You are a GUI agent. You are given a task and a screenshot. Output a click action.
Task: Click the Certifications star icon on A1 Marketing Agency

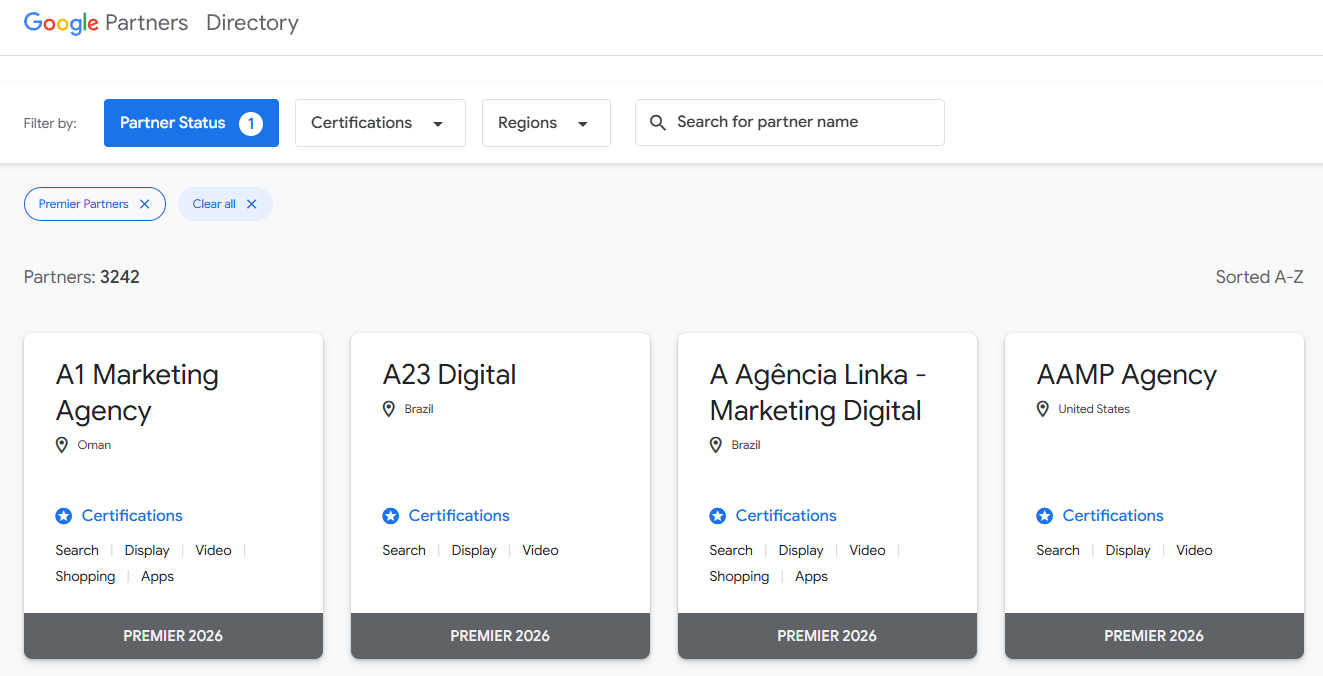(63, 515)
